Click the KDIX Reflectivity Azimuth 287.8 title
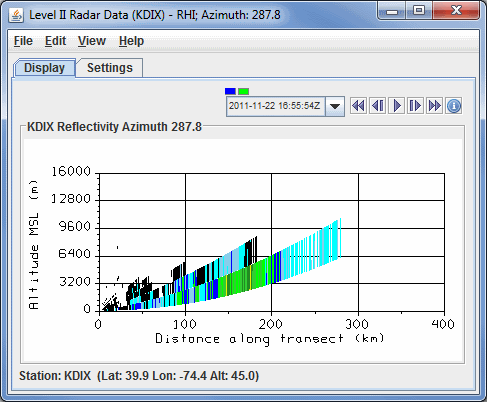Viewport: 487px width, 402px height. pyautogui.click(x=114, y=127)
